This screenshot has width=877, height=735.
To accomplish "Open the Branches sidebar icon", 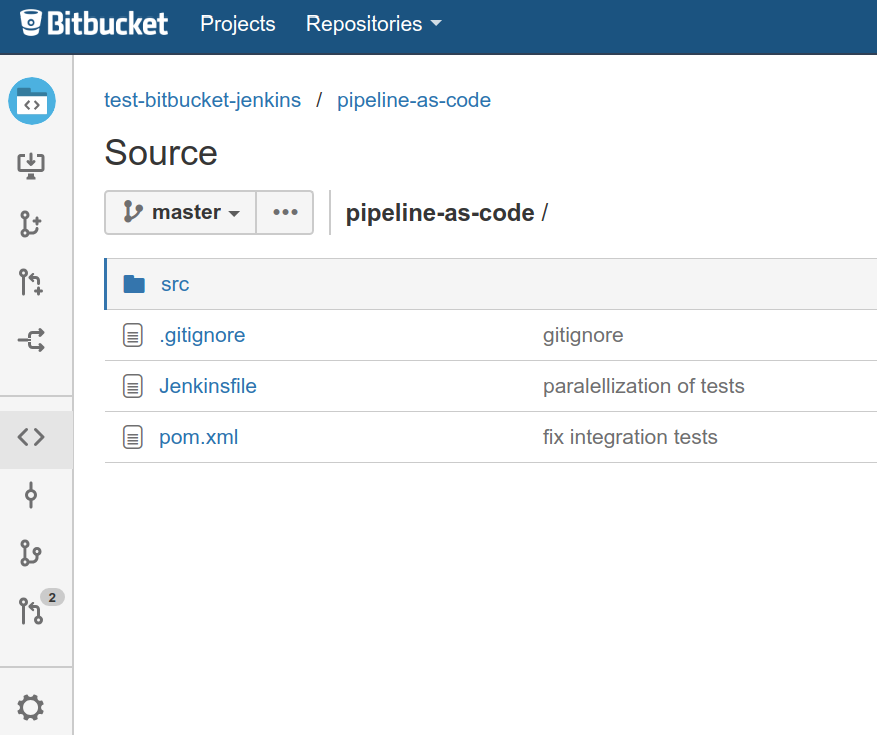I will [x=32, y=553].
